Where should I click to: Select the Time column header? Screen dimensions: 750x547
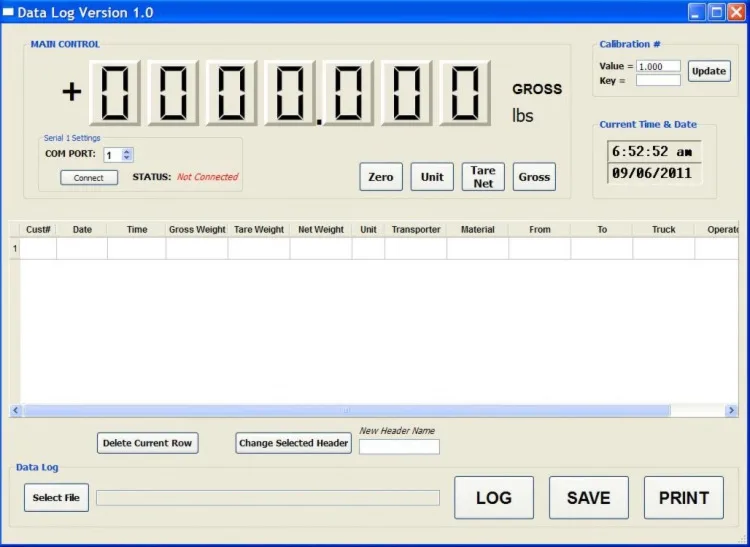137,230
